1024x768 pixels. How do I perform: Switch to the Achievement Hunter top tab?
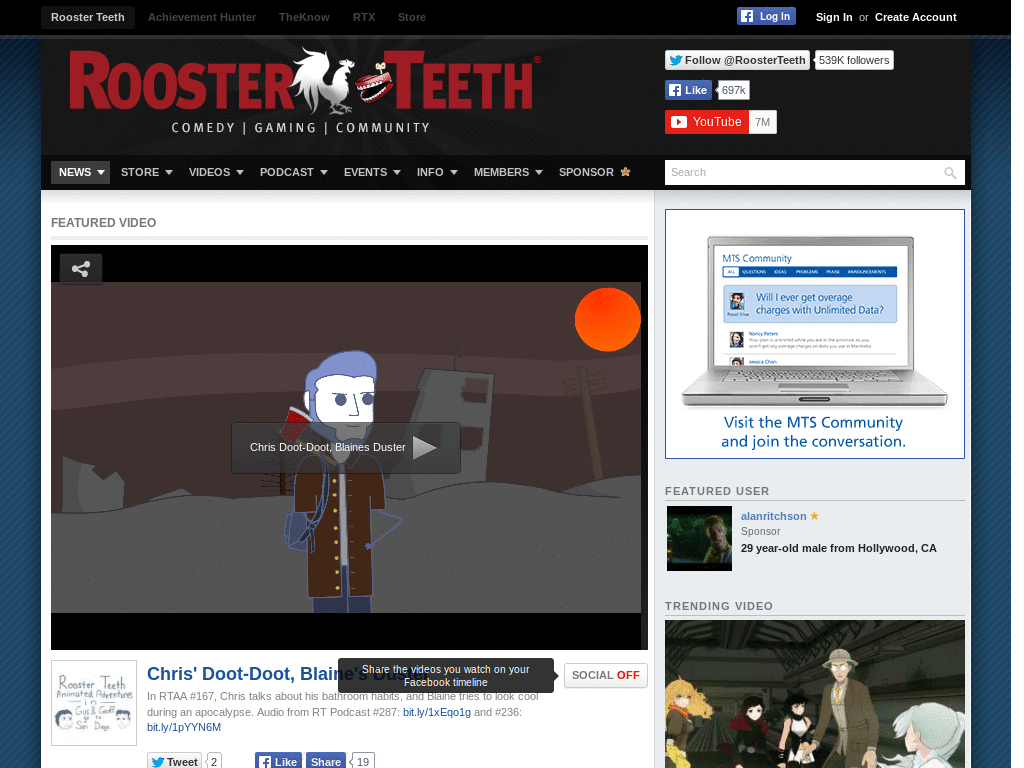[202, 17]
